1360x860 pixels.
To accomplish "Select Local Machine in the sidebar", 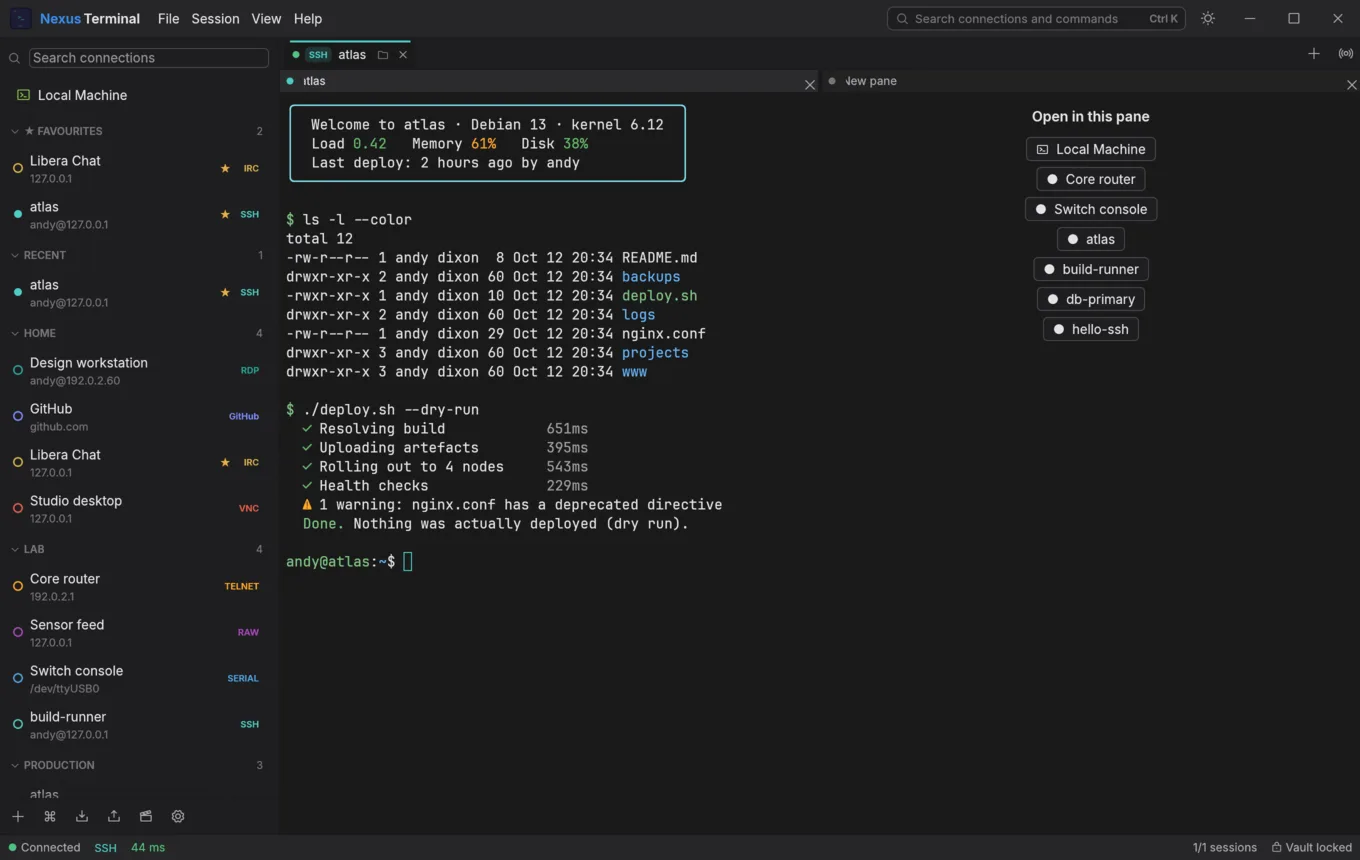I will coord(139,95).
